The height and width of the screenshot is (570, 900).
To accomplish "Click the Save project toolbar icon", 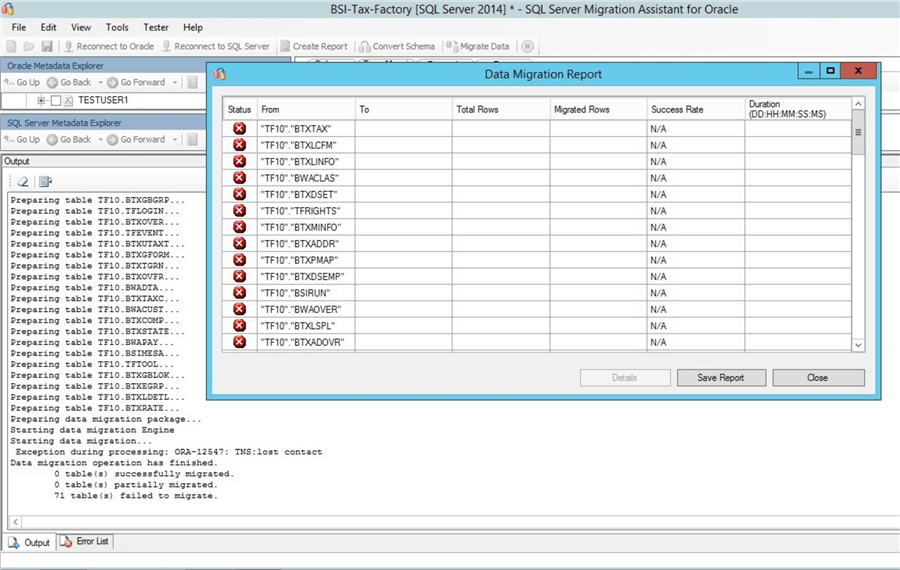I will tap(47, 46).
